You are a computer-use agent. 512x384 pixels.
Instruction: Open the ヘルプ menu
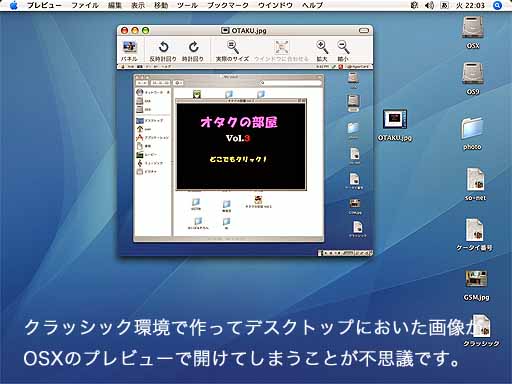coord(313,5)
